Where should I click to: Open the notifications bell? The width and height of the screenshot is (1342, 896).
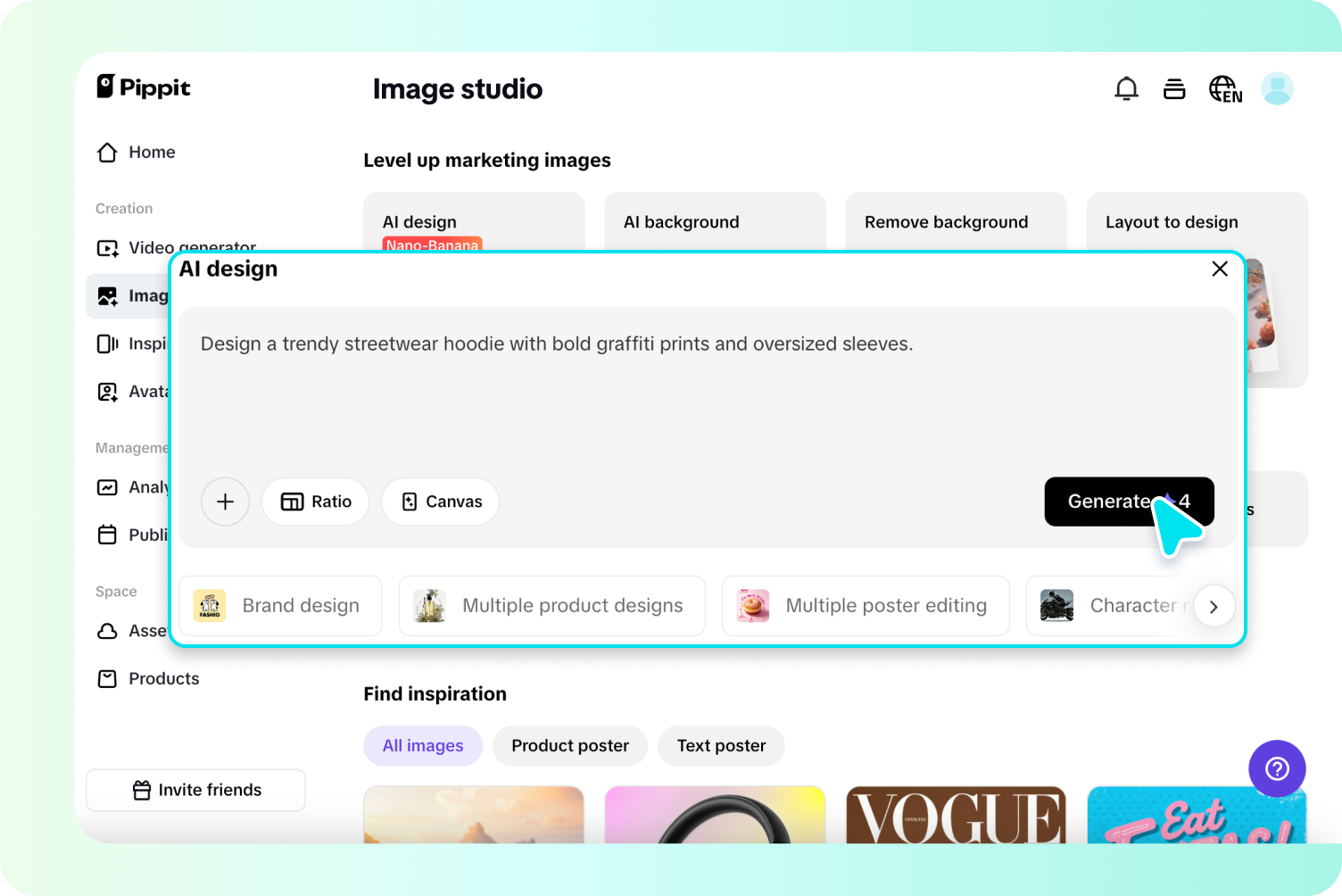1126,88
